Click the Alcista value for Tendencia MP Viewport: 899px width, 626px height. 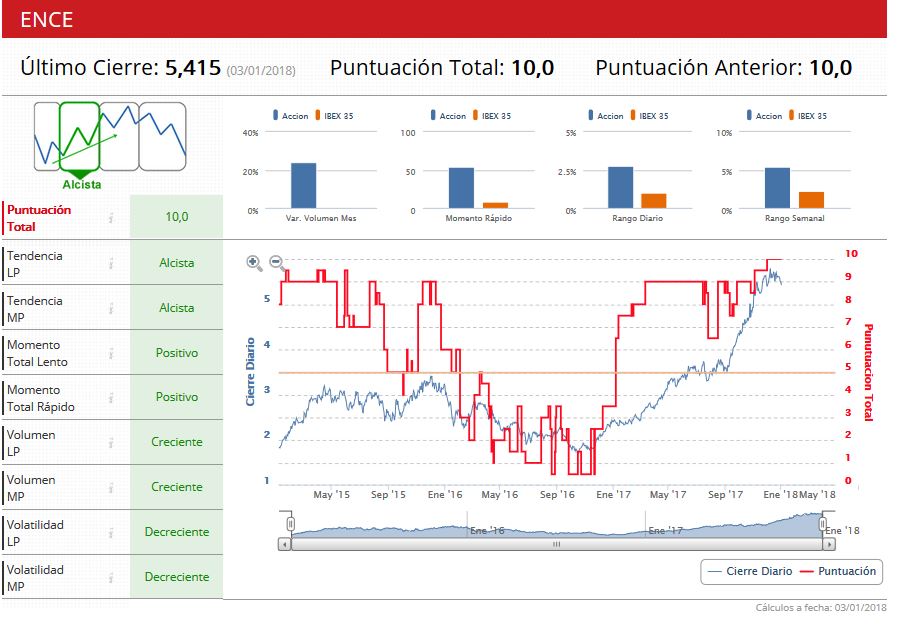pyautogui.click(x=177, y=308)
